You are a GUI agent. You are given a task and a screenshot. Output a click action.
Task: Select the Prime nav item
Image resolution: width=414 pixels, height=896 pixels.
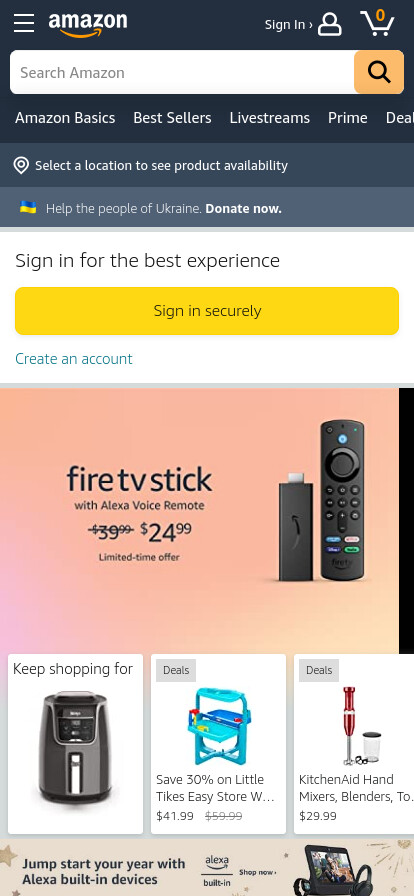click(348, 118)
